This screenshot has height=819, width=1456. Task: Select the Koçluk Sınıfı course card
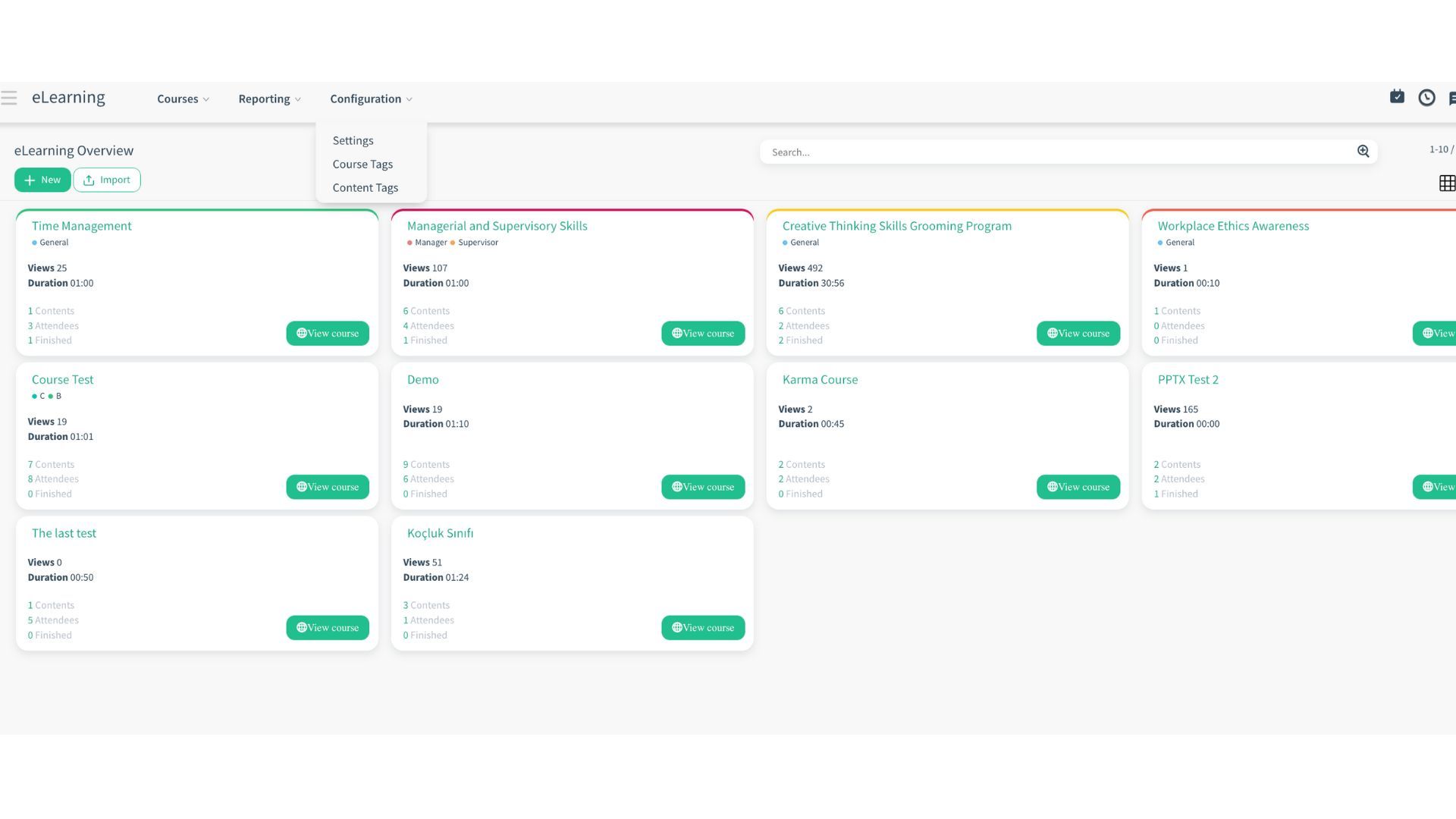[x=572, y=583]
